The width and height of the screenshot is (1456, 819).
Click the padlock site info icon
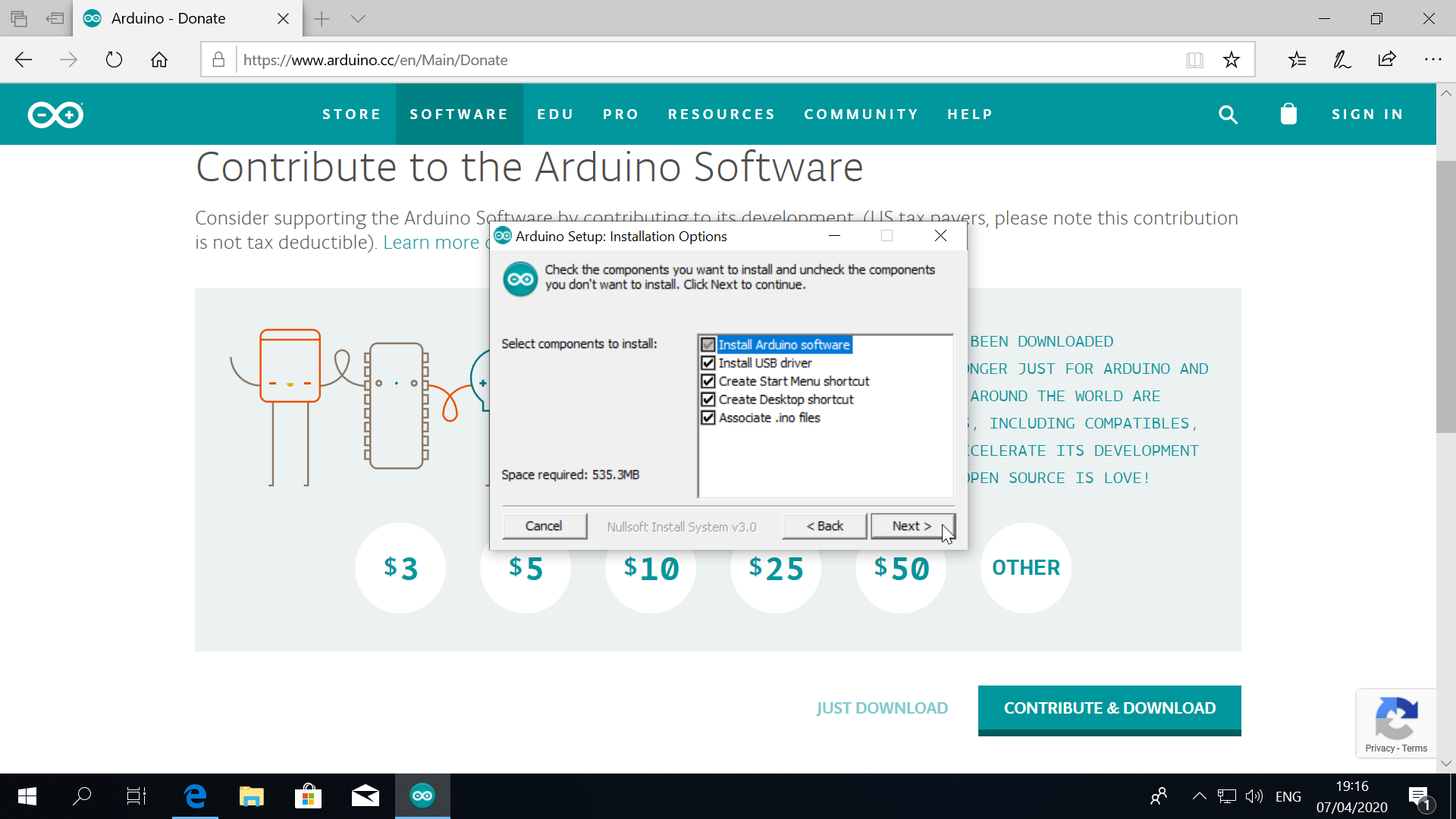click(218, 60)
